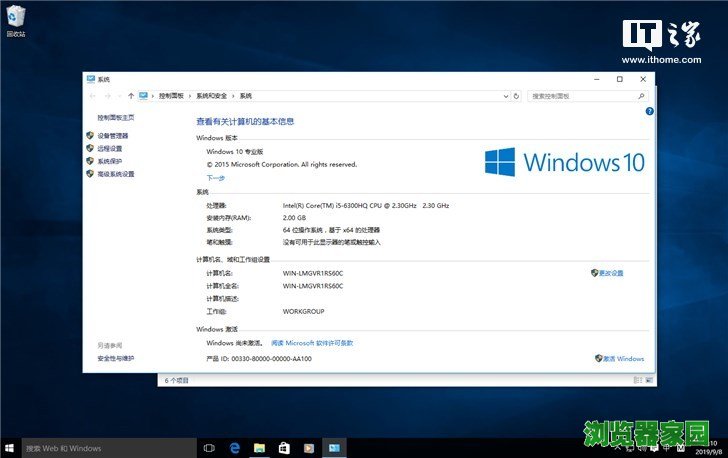This screenshot has width=728, height=458.
Task: Open Task View from the taskbar
Action: click(x=210, y=448)
